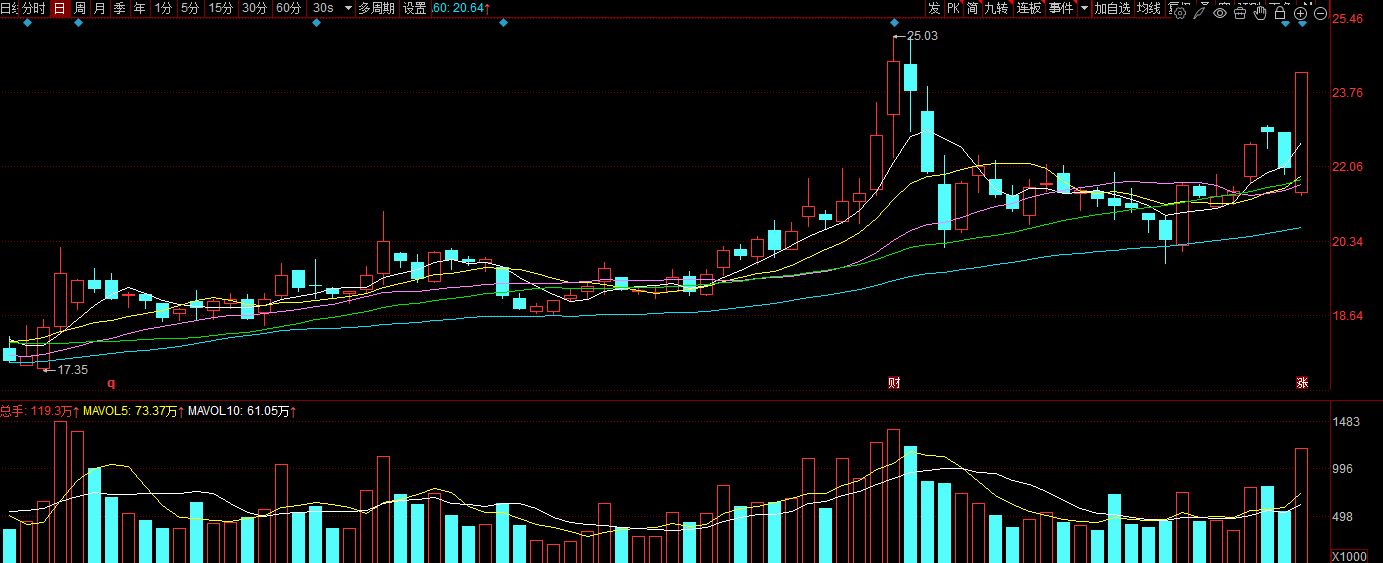
Task: Click diamond marker beneath the 周 tab
Action: (x=78, y=22)
